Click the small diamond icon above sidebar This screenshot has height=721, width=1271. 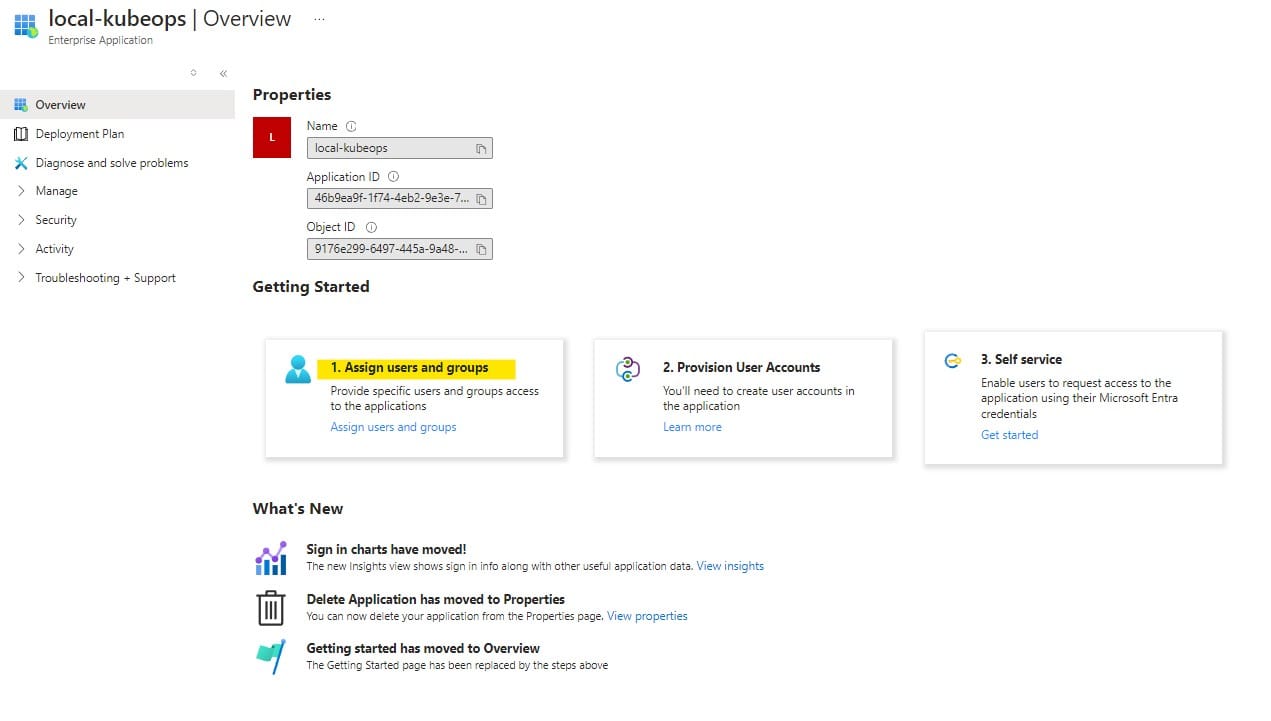pyautogui.click(x=193, y=72)
